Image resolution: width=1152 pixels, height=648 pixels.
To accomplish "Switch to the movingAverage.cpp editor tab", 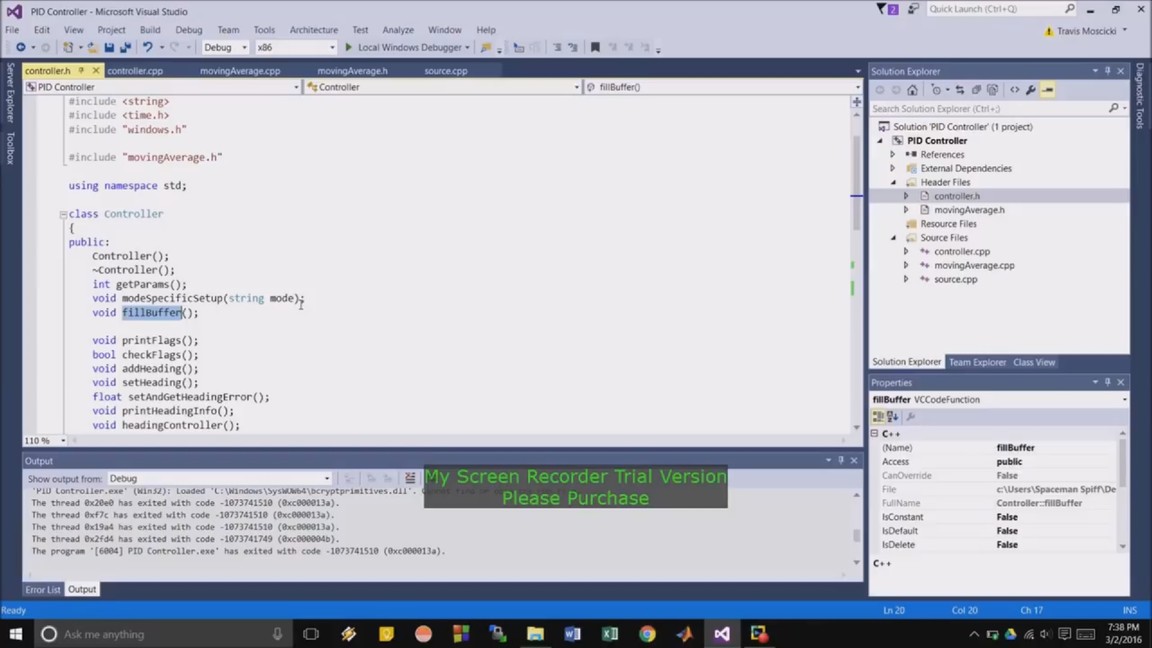I will coord(240,71).
